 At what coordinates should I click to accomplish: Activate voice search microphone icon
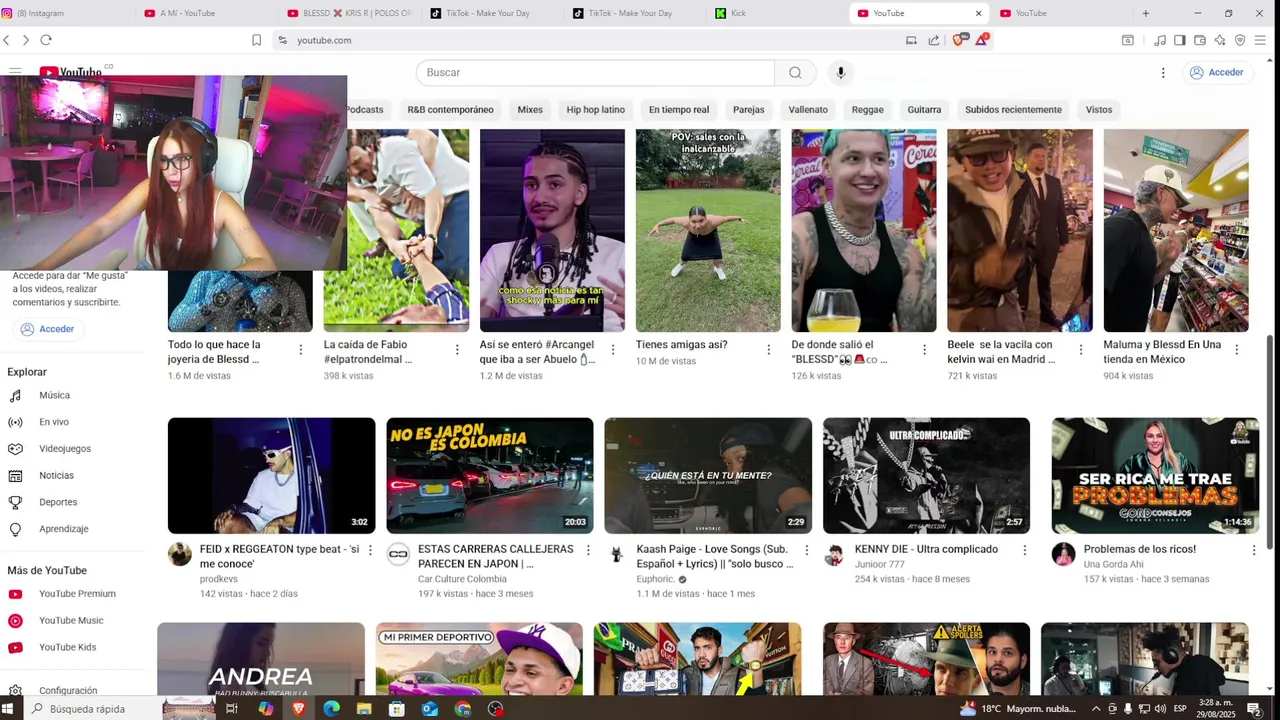click(841, 72)
